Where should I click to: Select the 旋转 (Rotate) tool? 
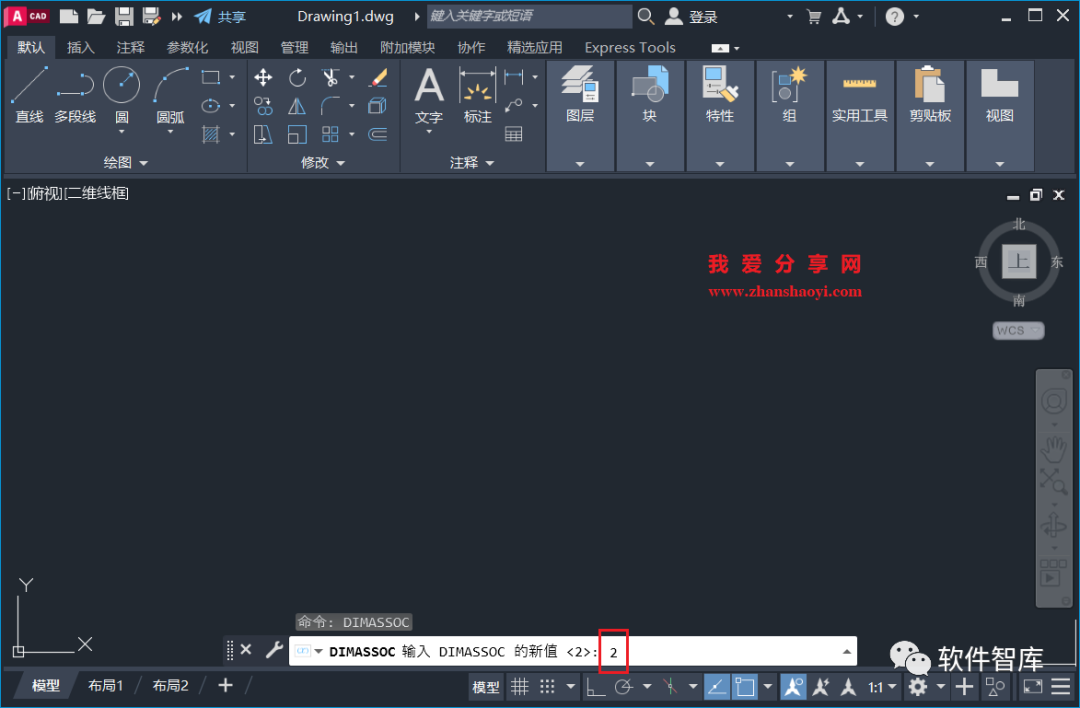[297, 77]
